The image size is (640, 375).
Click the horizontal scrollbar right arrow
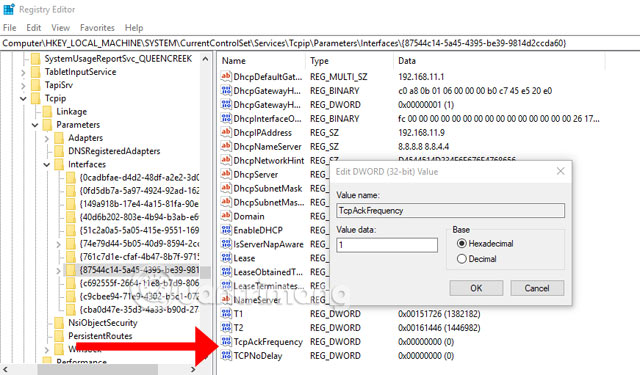(193, 369)
